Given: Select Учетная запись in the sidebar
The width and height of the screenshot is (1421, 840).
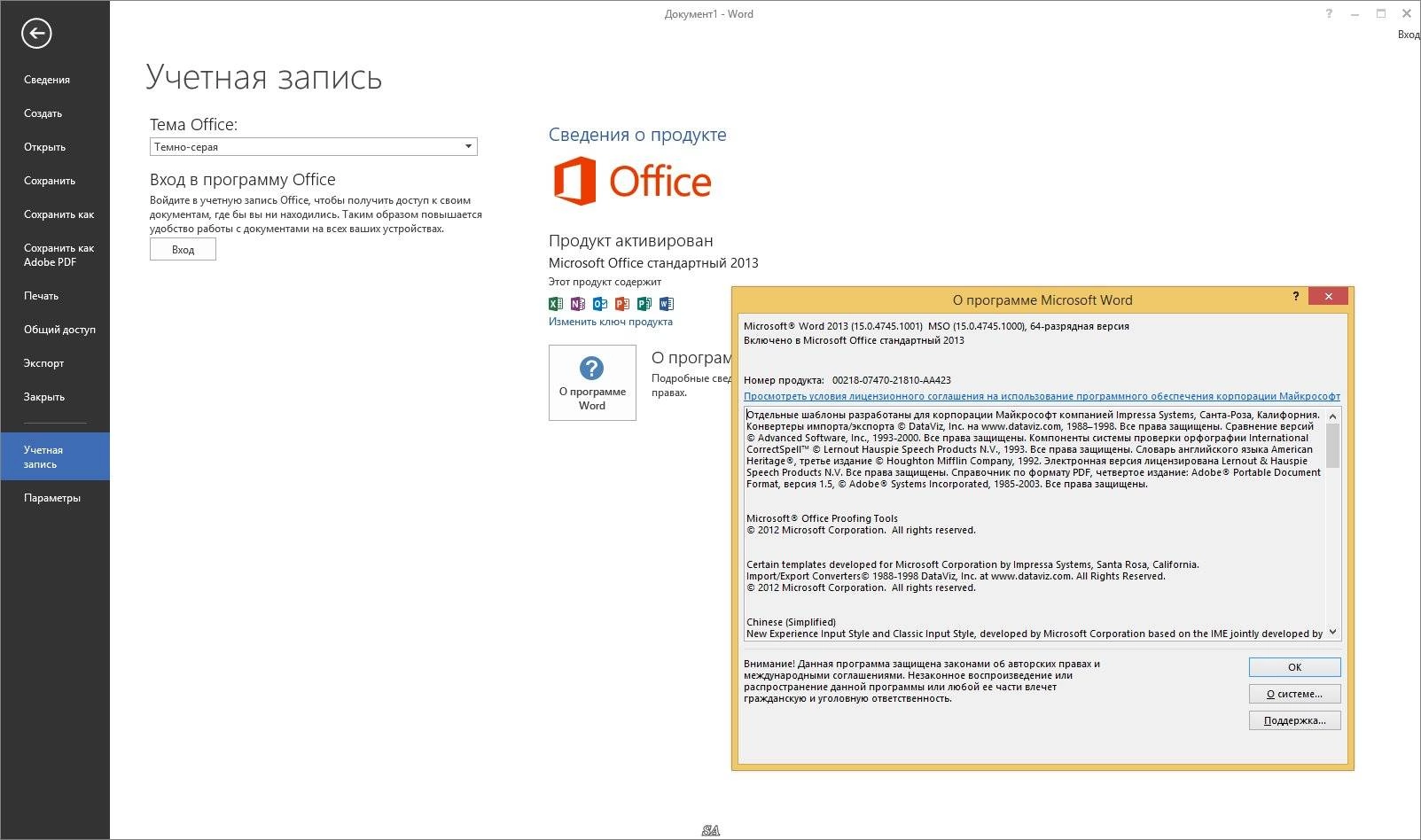Looking at the screenshot, I should (55, 456).
